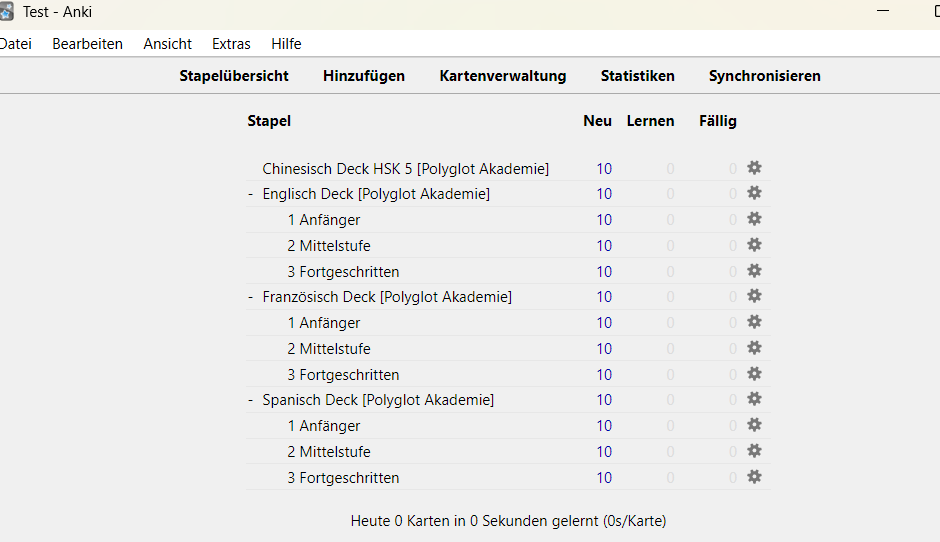
Task: Collapse the Englisch Deck subdecks
Action: (x=251, y=194)
